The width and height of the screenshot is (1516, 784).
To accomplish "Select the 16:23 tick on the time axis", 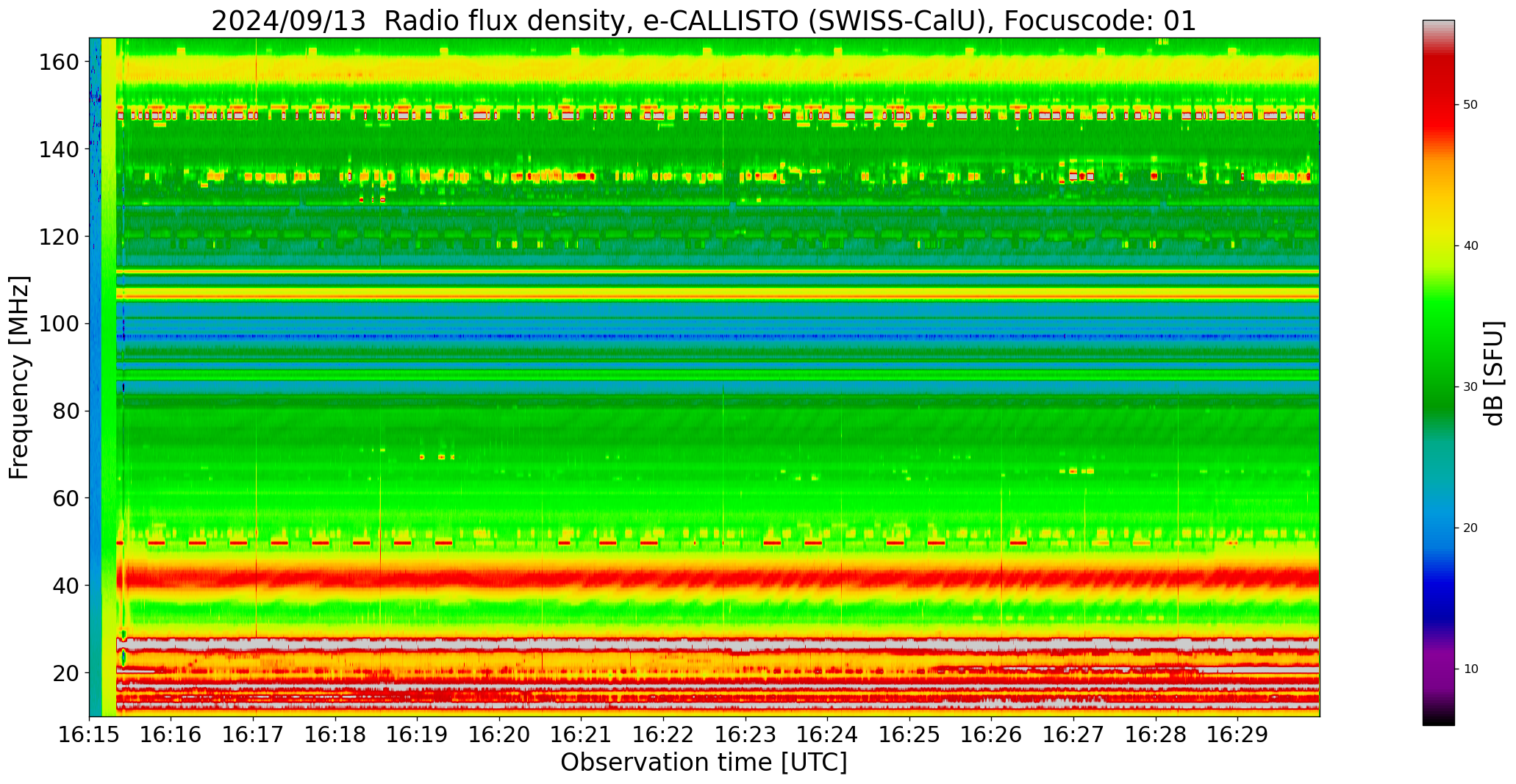I will point(746,735).
